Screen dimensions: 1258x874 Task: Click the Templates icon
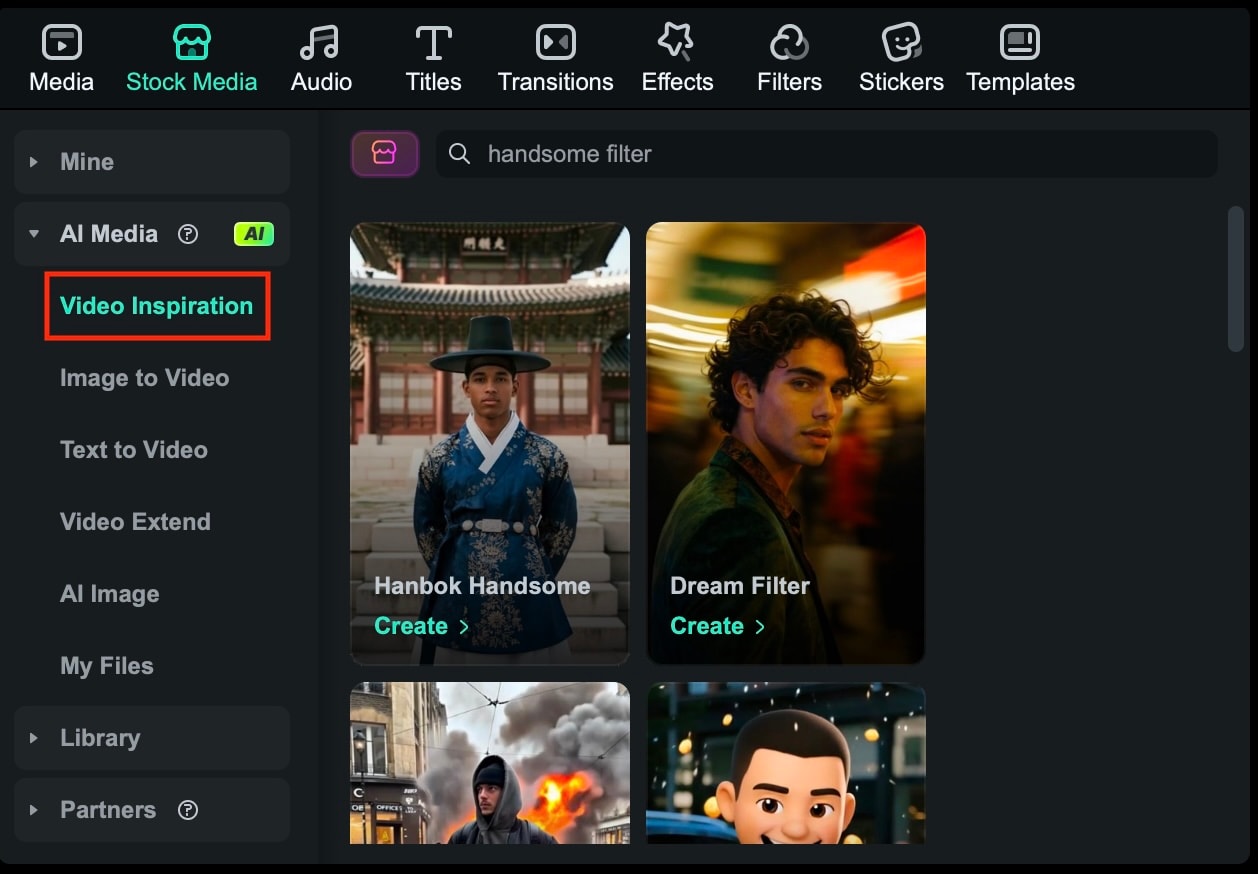pos(1020,42)
